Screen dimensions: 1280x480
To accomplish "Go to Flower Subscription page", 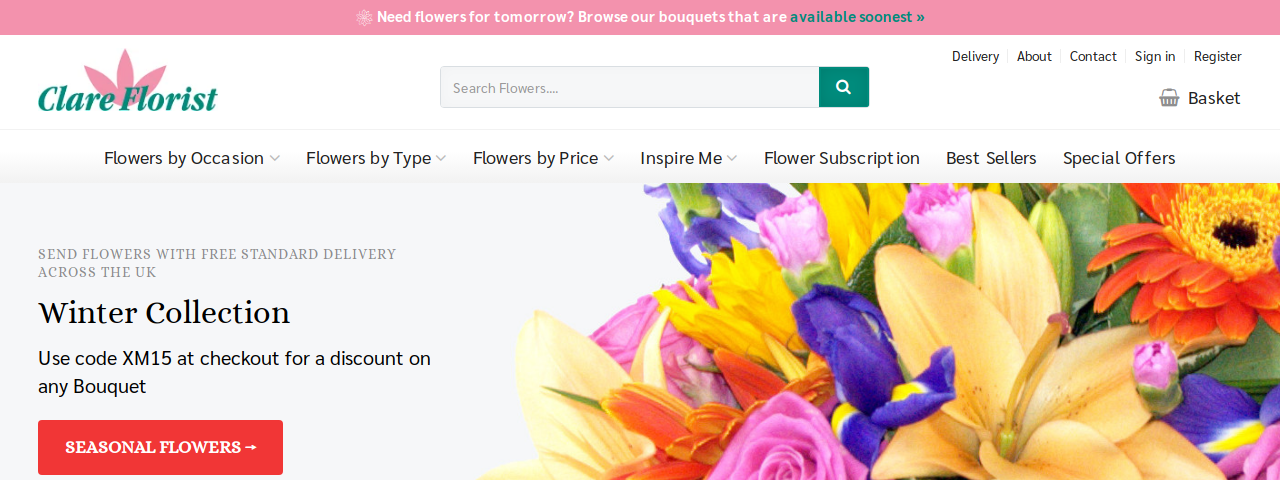I will pyautogui.click(x=842, y=158).
